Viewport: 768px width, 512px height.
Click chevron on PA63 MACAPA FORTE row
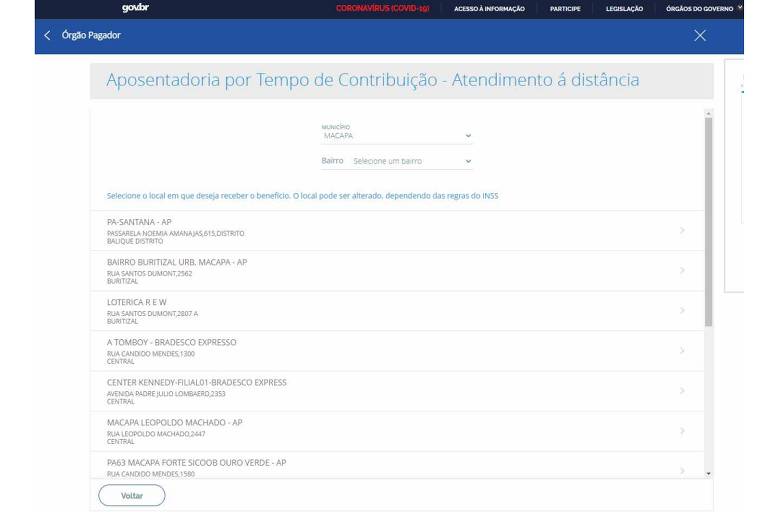tap(682, 471)
